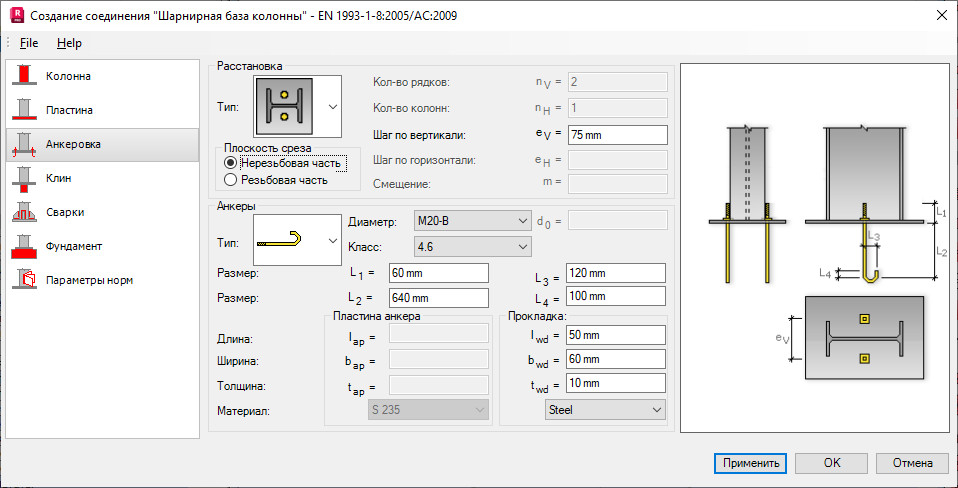958x488 pixels.
Task: Open the Сварки section icon
Action: [24, 213]
